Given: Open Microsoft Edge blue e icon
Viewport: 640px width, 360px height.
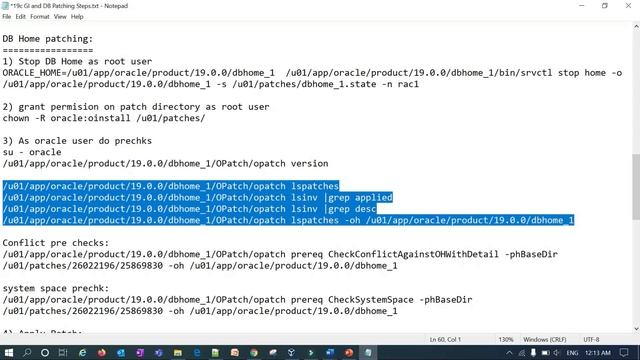Looking at the screenshot, I should 197,353.
